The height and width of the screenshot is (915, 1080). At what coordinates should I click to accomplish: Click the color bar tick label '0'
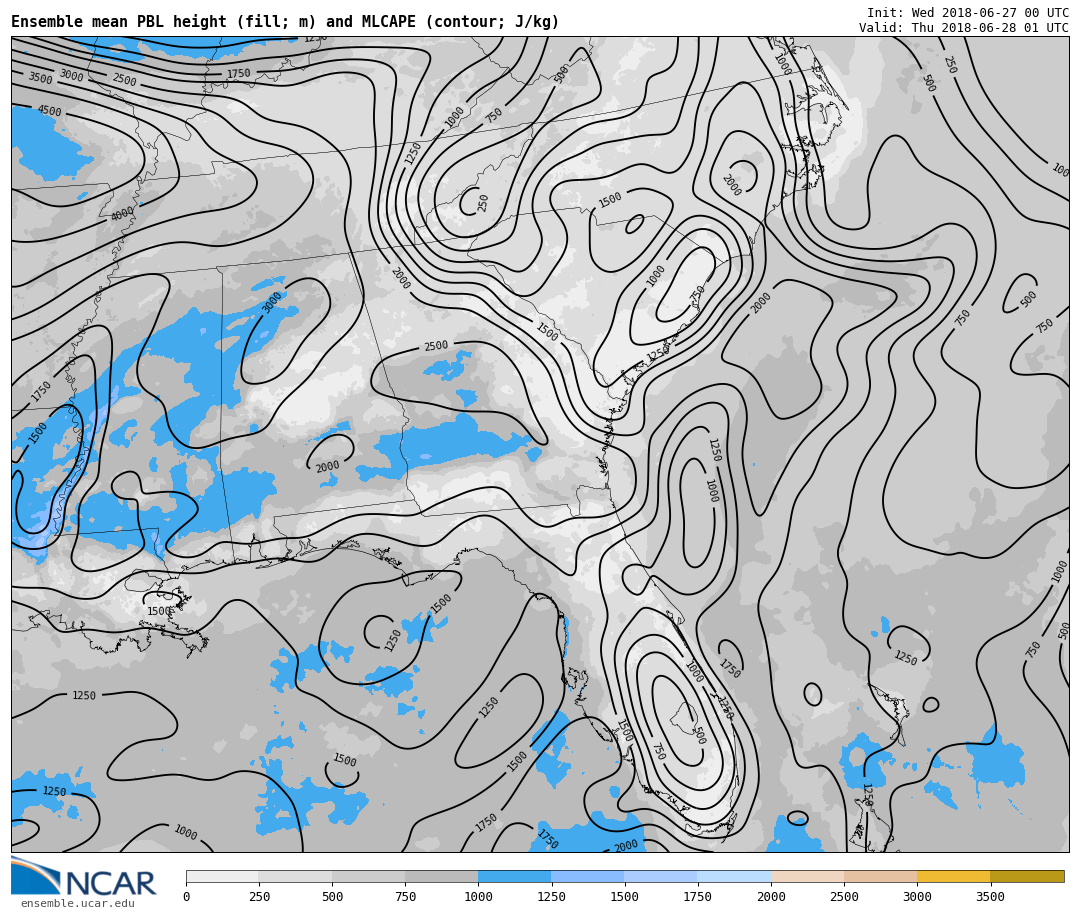click(187, 896)
